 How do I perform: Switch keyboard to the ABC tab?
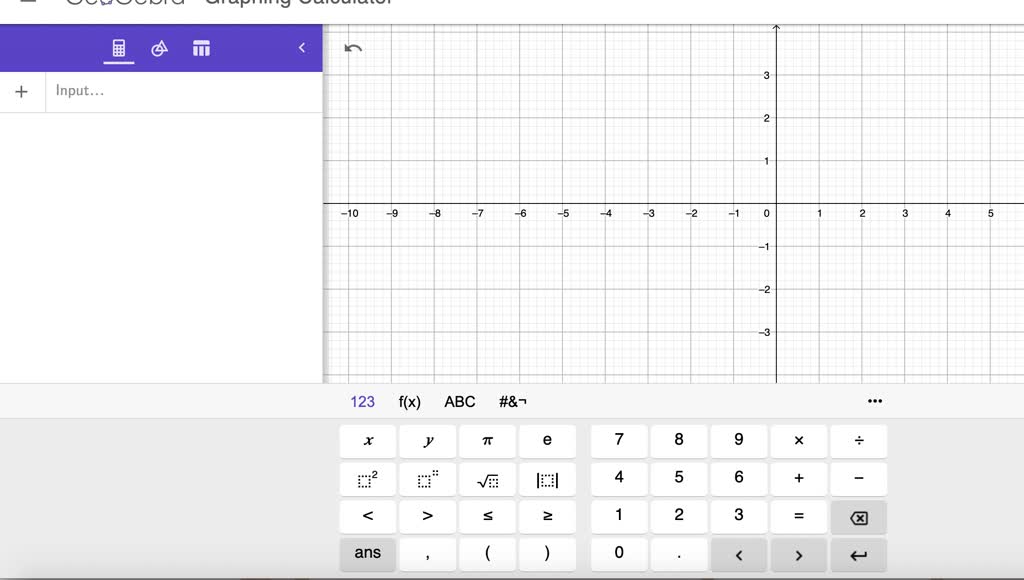(460, 402)
